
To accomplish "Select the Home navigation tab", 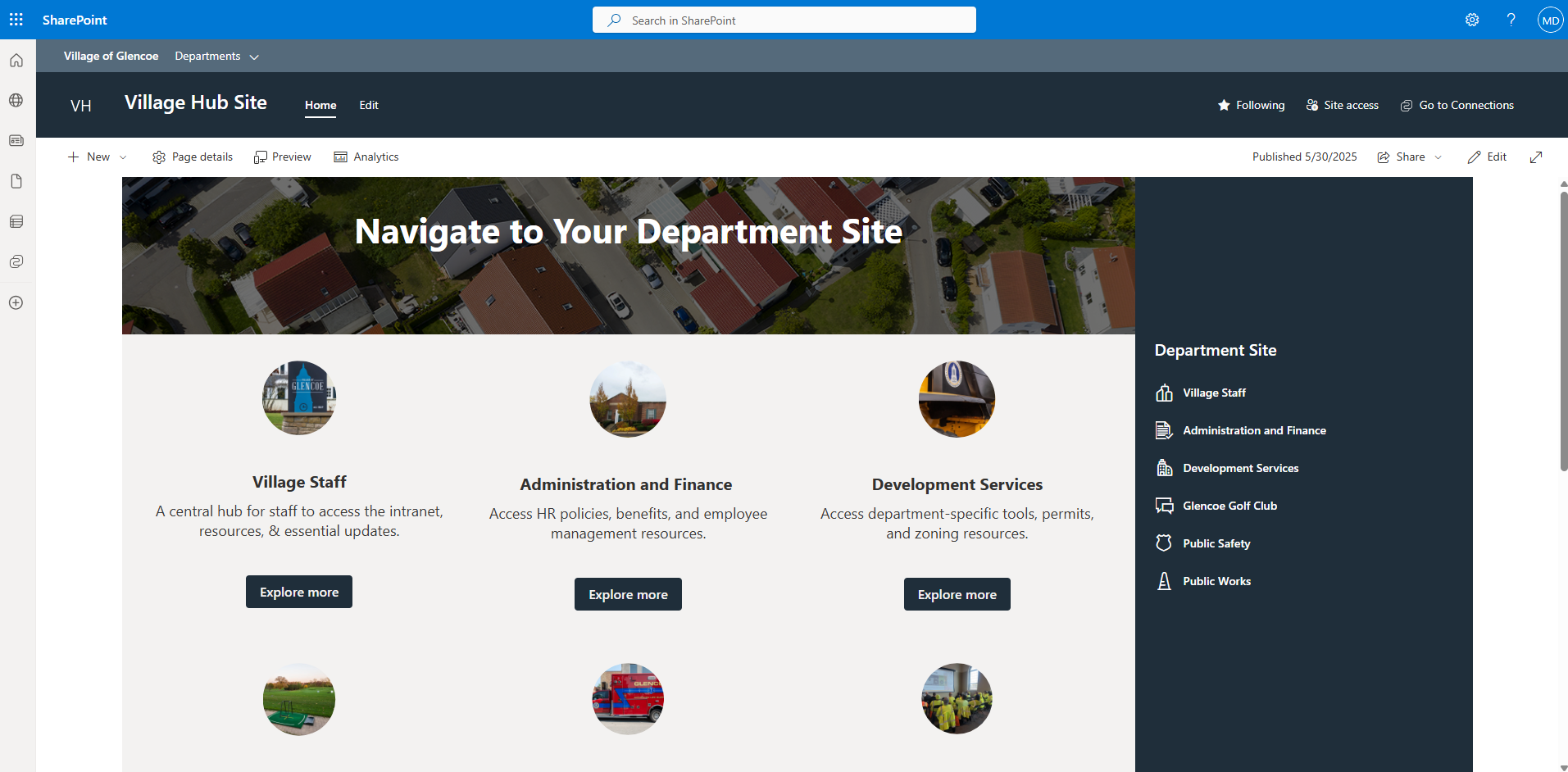I will 320,105.
